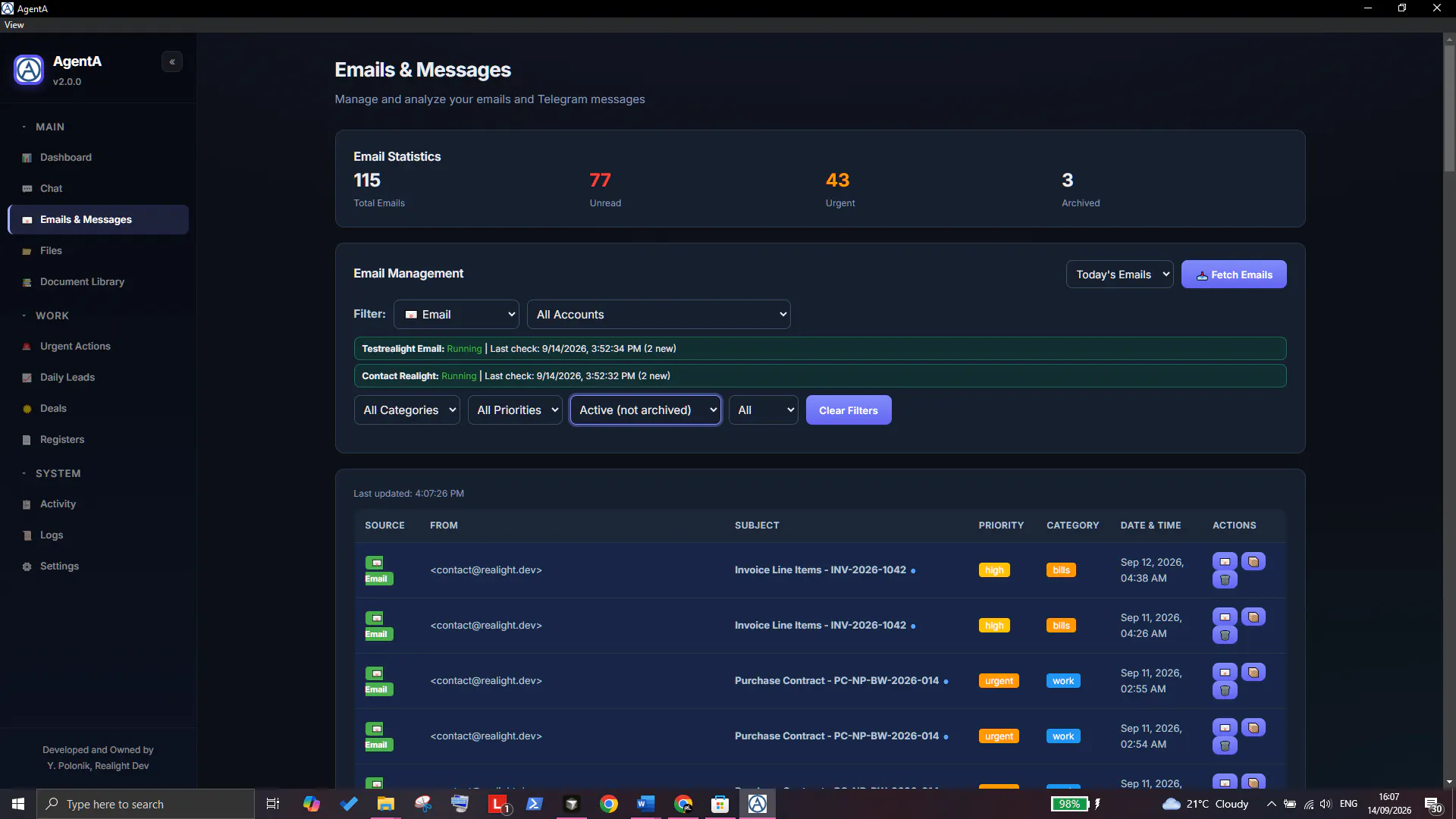Viewport: 1456px width, 819px height.
Task: Archive the Sep 11 04:26 AM invoice email
Action: pyautogui.click(x=1254, y=617)
